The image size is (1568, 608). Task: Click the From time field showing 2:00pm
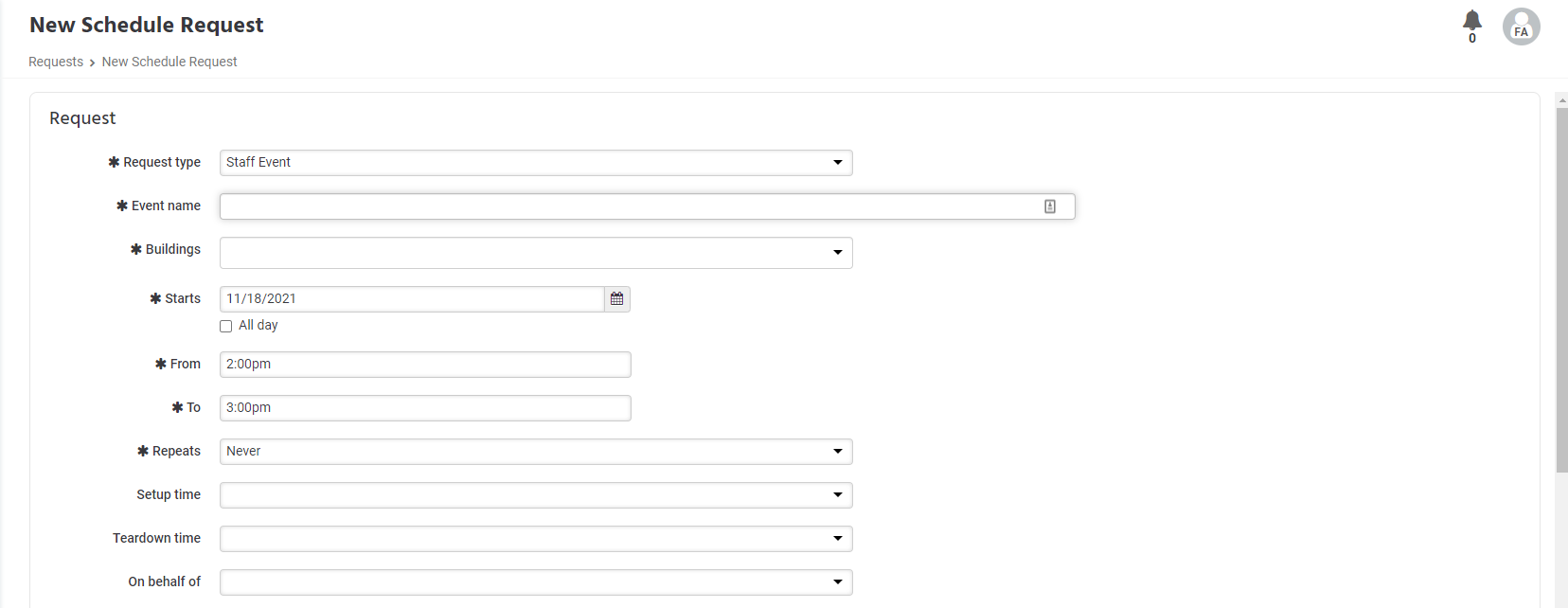(425, 365)
